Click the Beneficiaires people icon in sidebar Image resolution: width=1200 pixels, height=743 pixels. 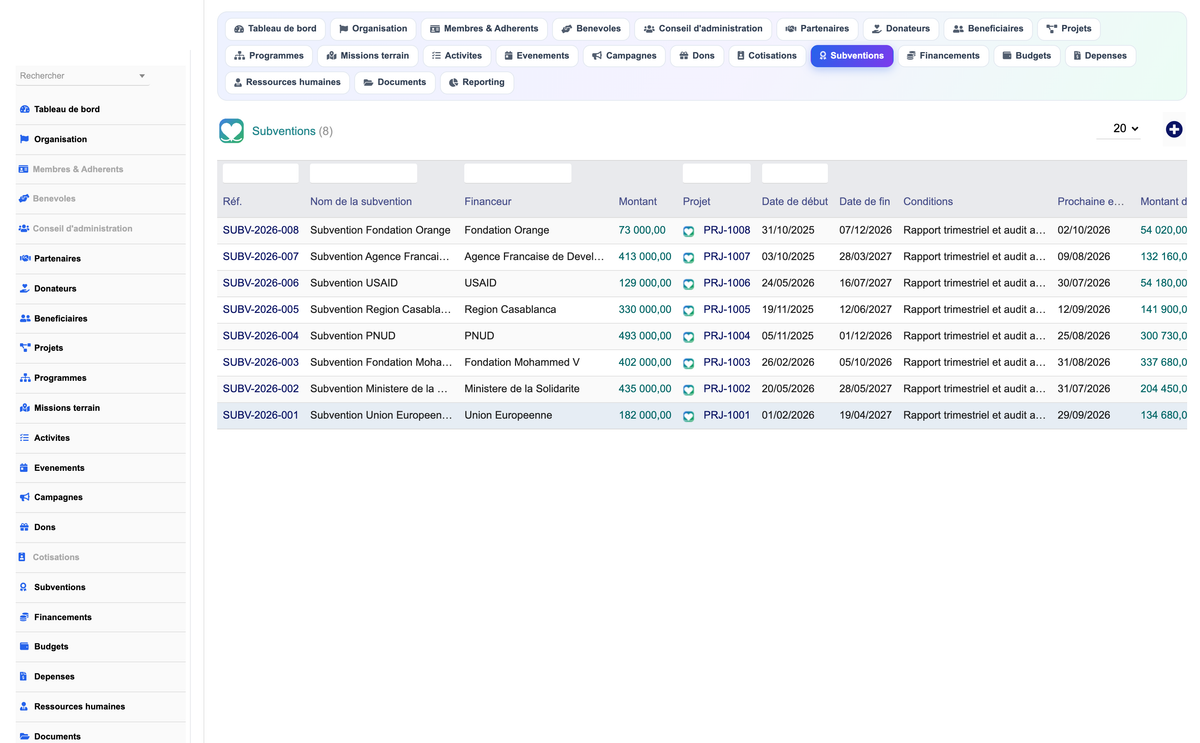[24, 318]
